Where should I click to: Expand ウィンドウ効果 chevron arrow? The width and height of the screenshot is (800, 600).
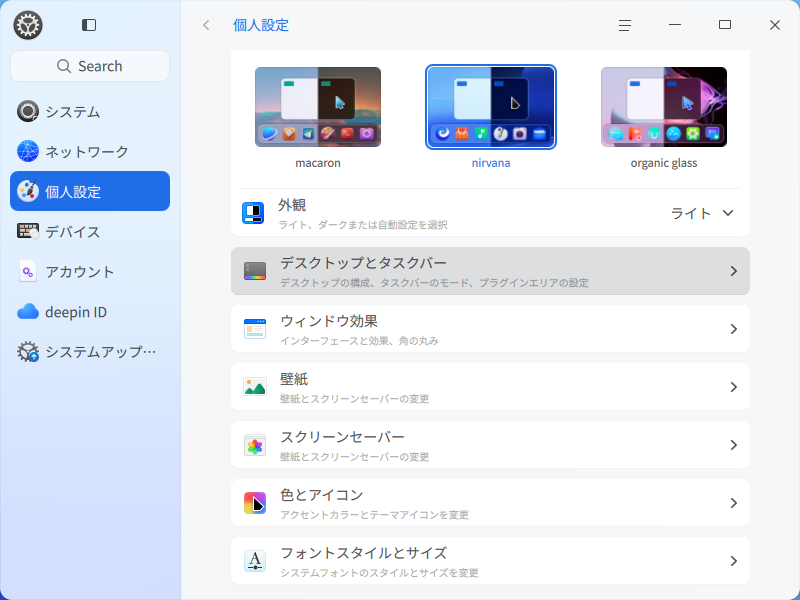tap(734, 329)
